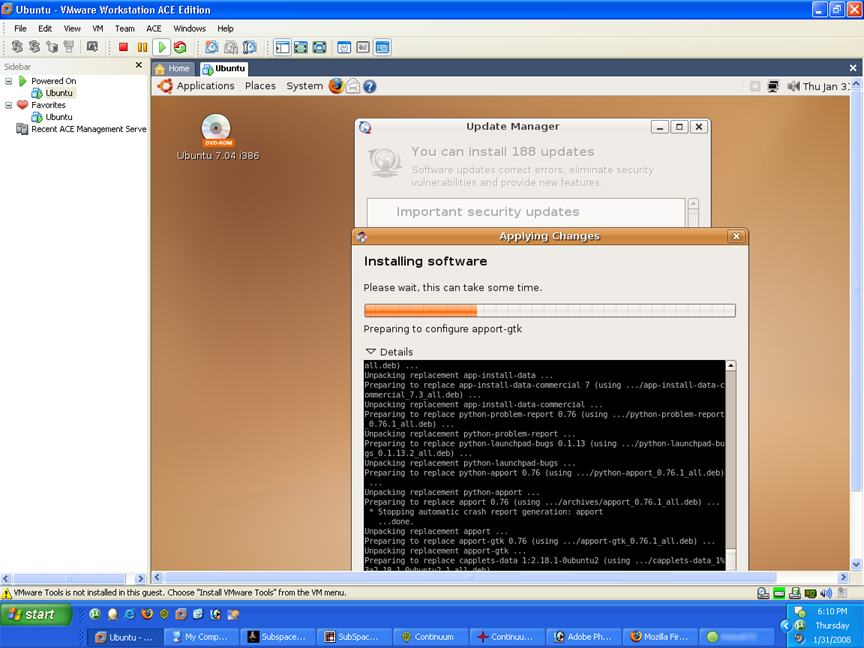This screenshot has width=864, height=648.
Task: Click the sound device status bar icon
Action: click(825, 593)
